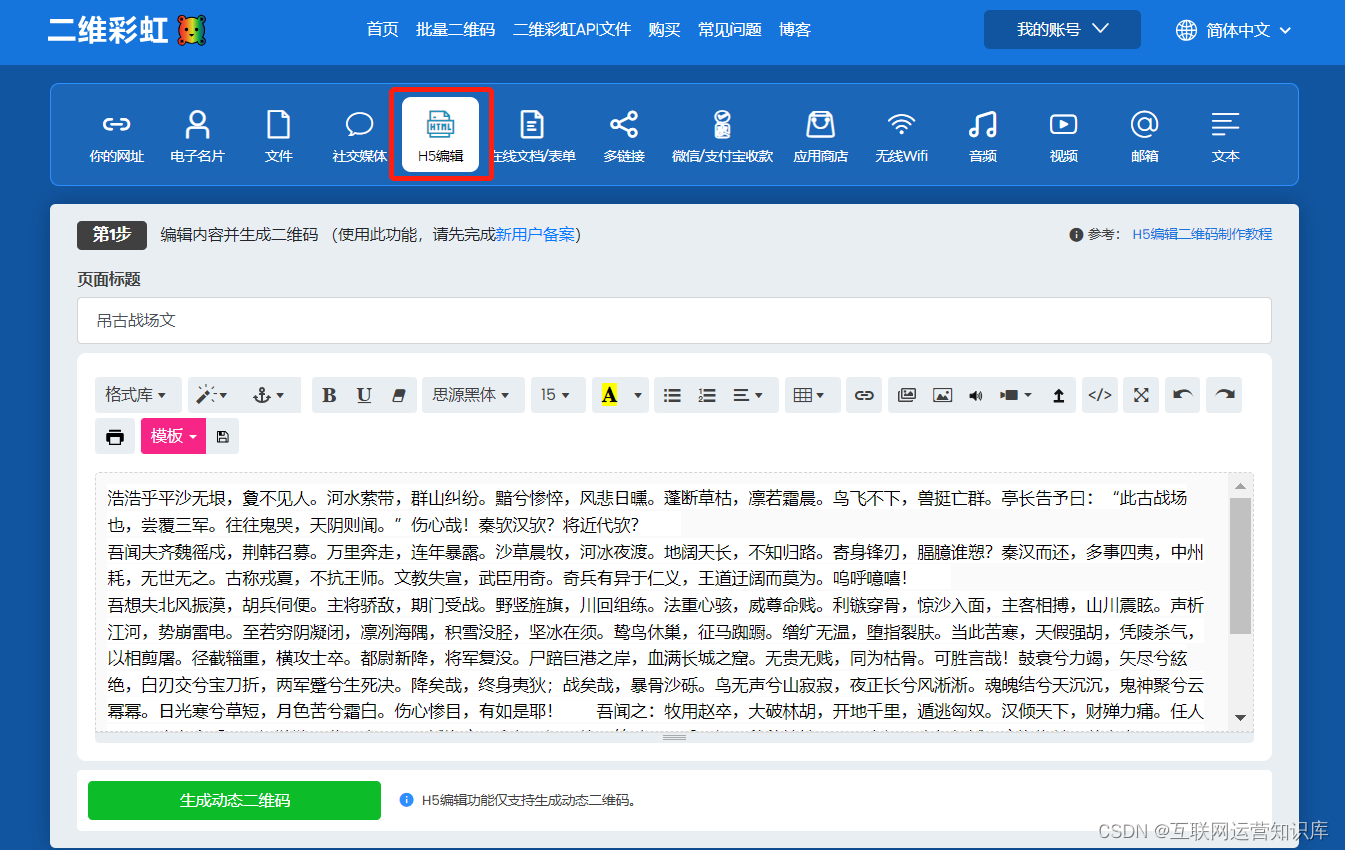This screenshot has height=850, width=1345.
Task: Click the 二维彩虹 logo
Action: coord(127,30)
